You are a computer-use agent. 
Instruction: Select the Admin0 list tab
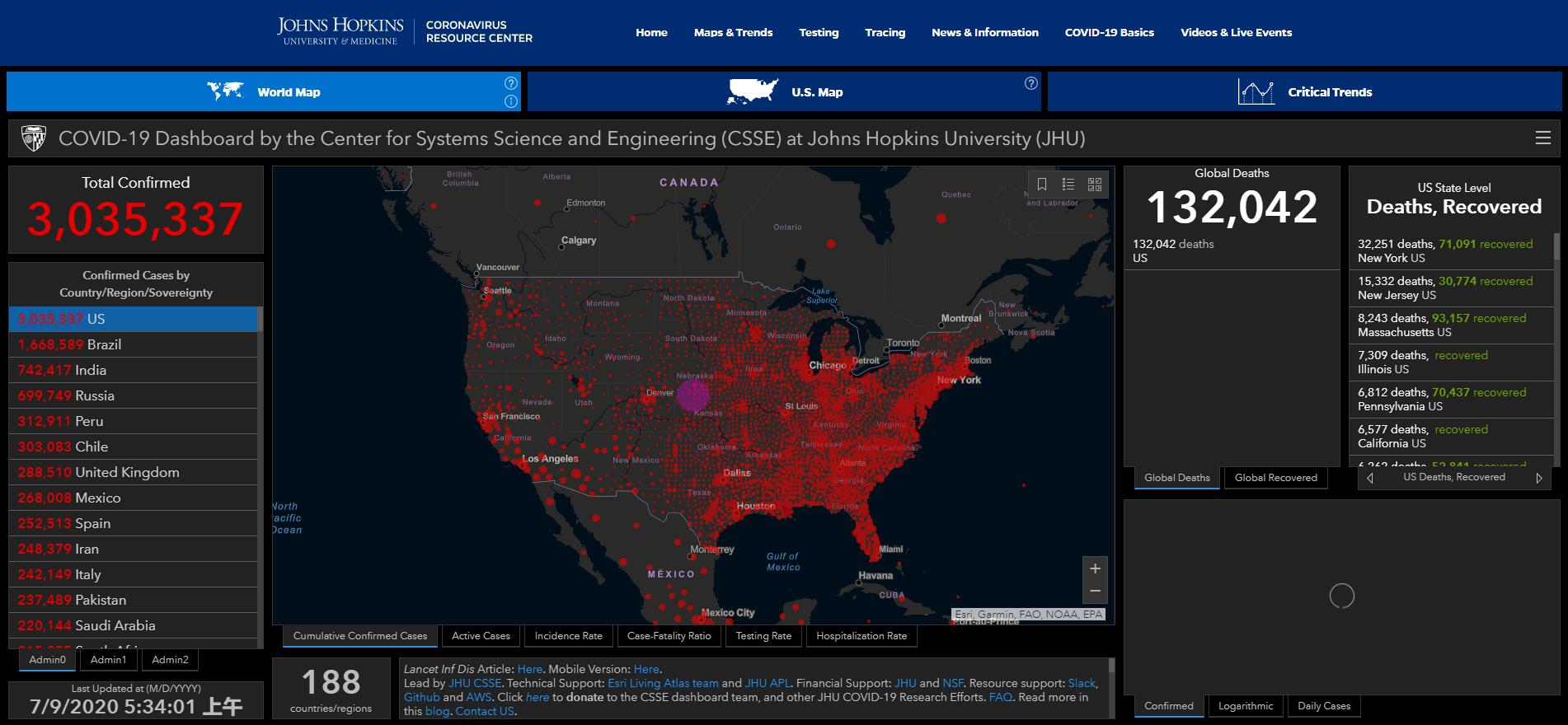coord(47,660)
